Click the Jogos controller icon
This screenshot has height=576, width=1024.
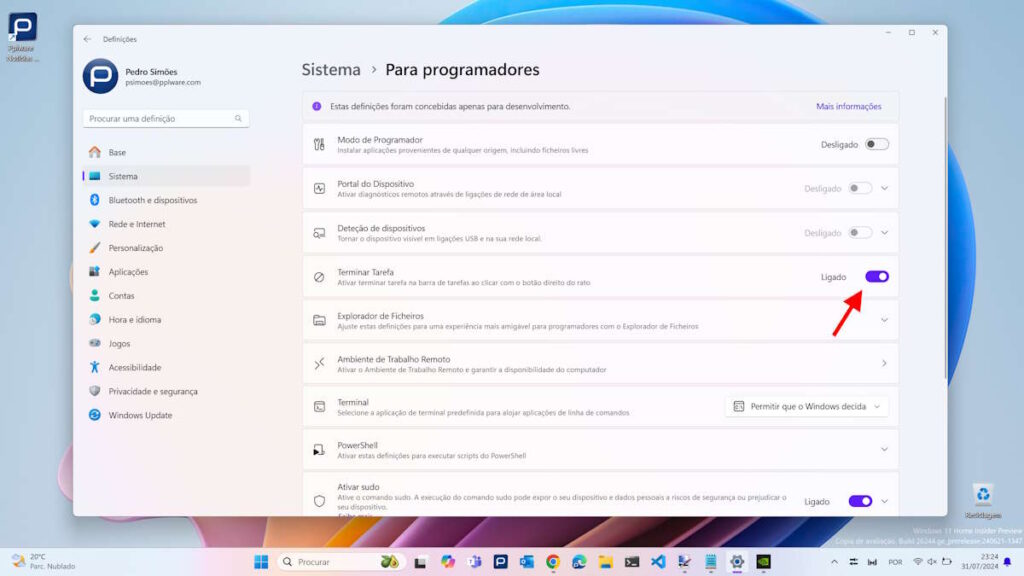tap(95, 344)
